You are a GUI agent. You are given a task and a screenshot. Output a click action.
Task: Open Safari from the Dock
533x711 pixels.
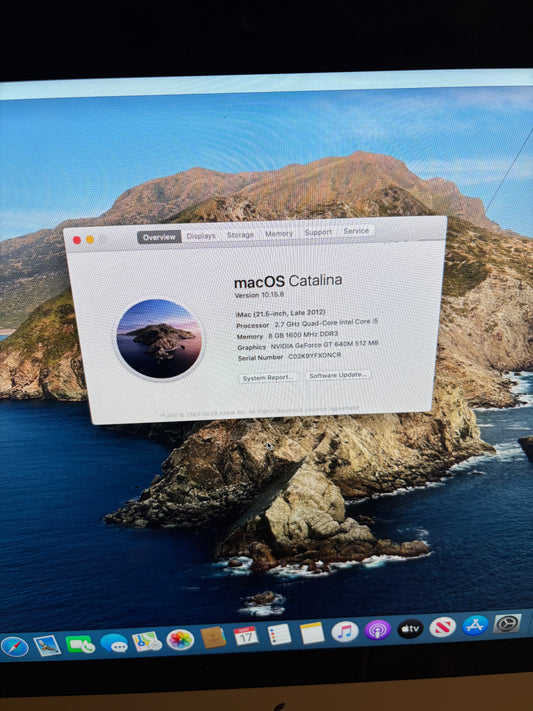15,647
